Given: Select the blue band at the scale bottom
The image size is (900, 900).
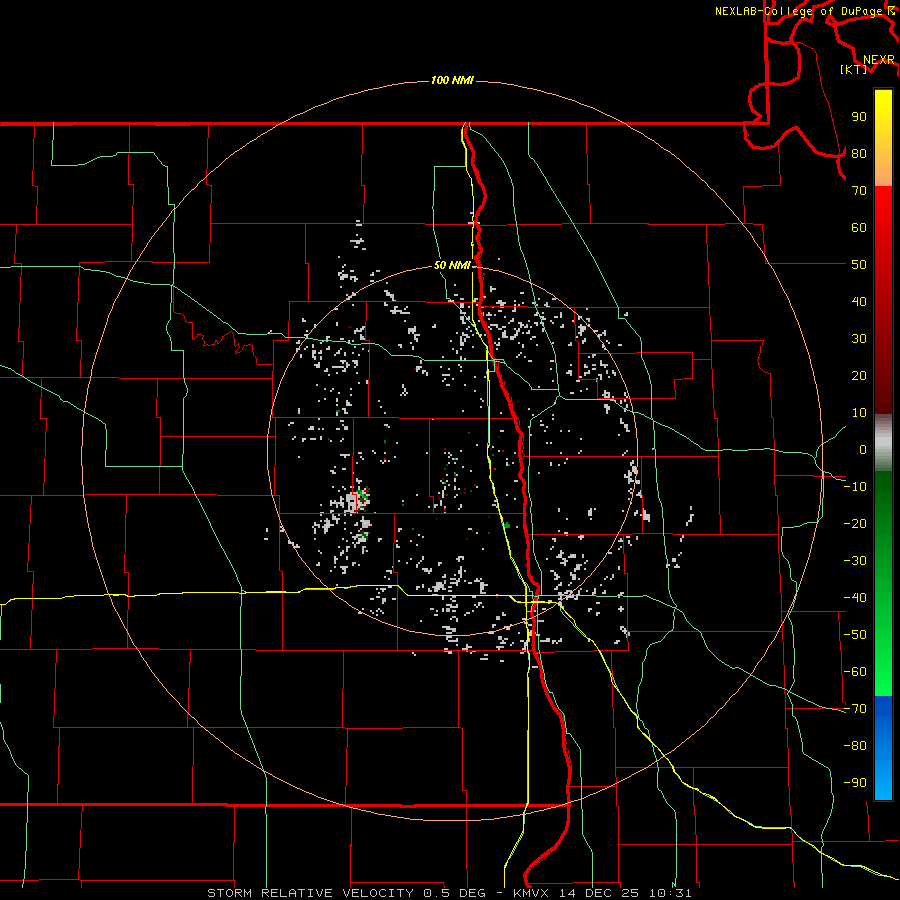Looking at the screenshot, I should click(x=883, y=748).
